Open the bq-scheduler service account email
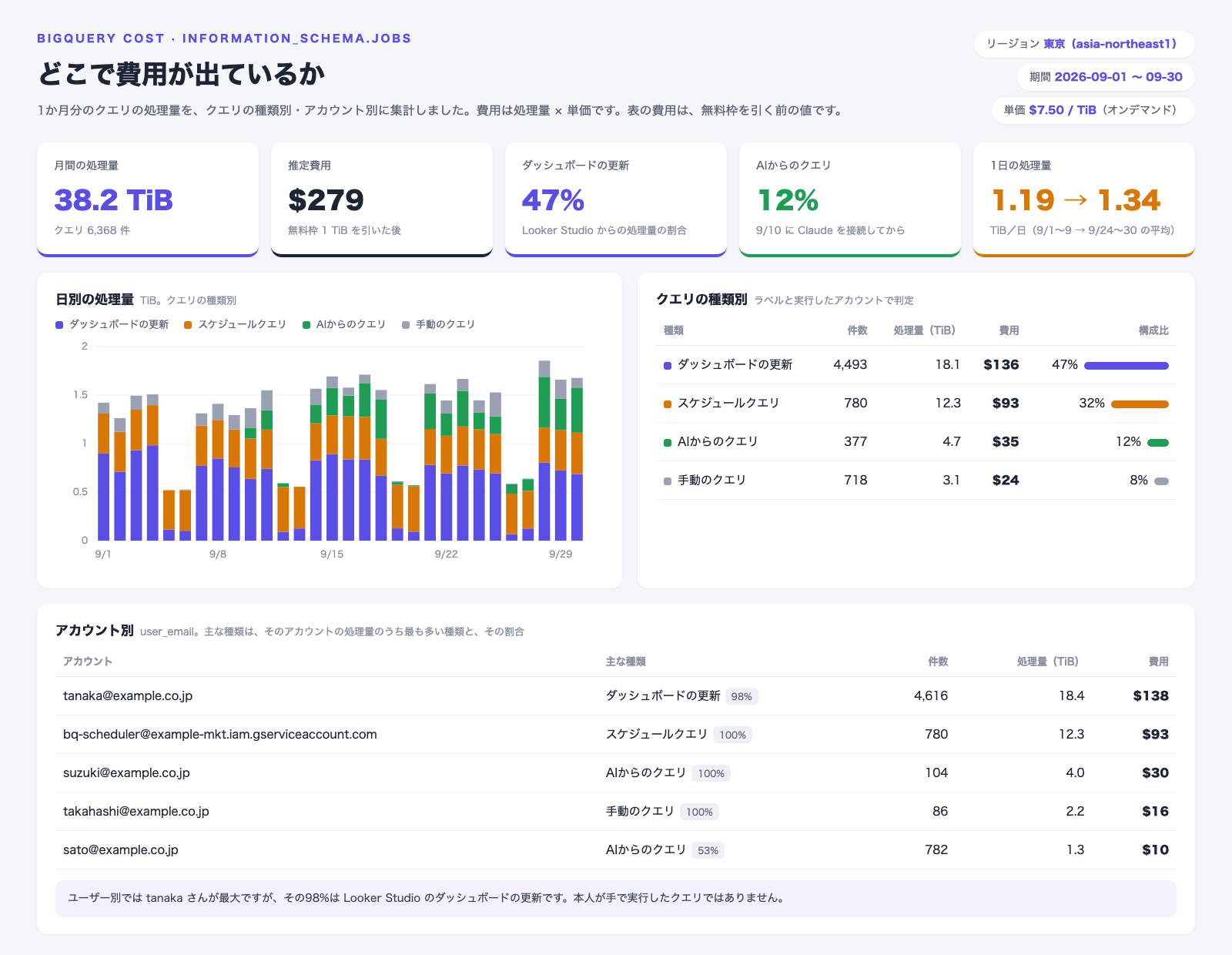The width and height of the screenshot is (1232, 955). (220, 735)
